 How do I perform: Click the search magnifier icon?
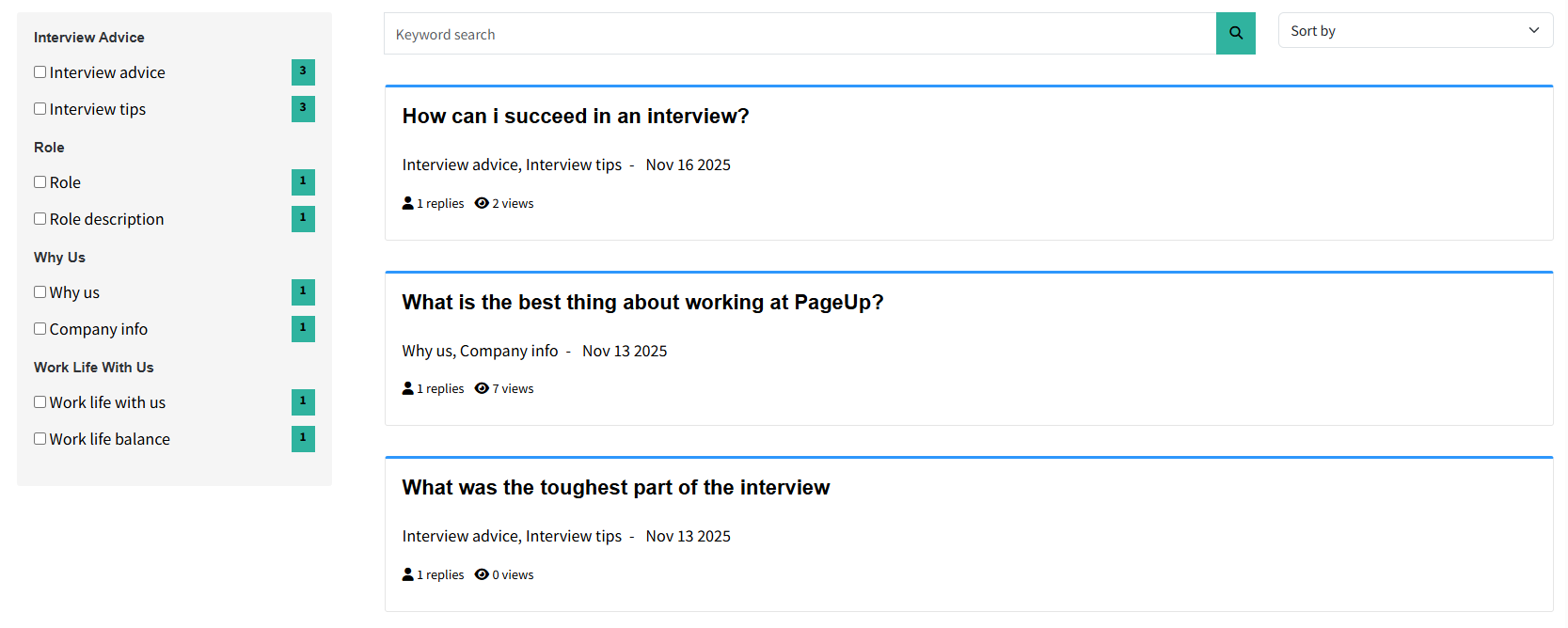pyautogui.click(x=1235, y=33)
